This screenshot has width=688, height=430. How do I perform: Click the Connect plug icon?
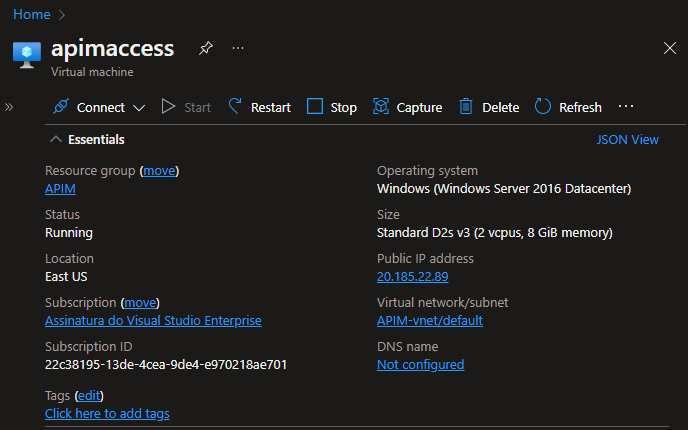(x=61, y=107)
